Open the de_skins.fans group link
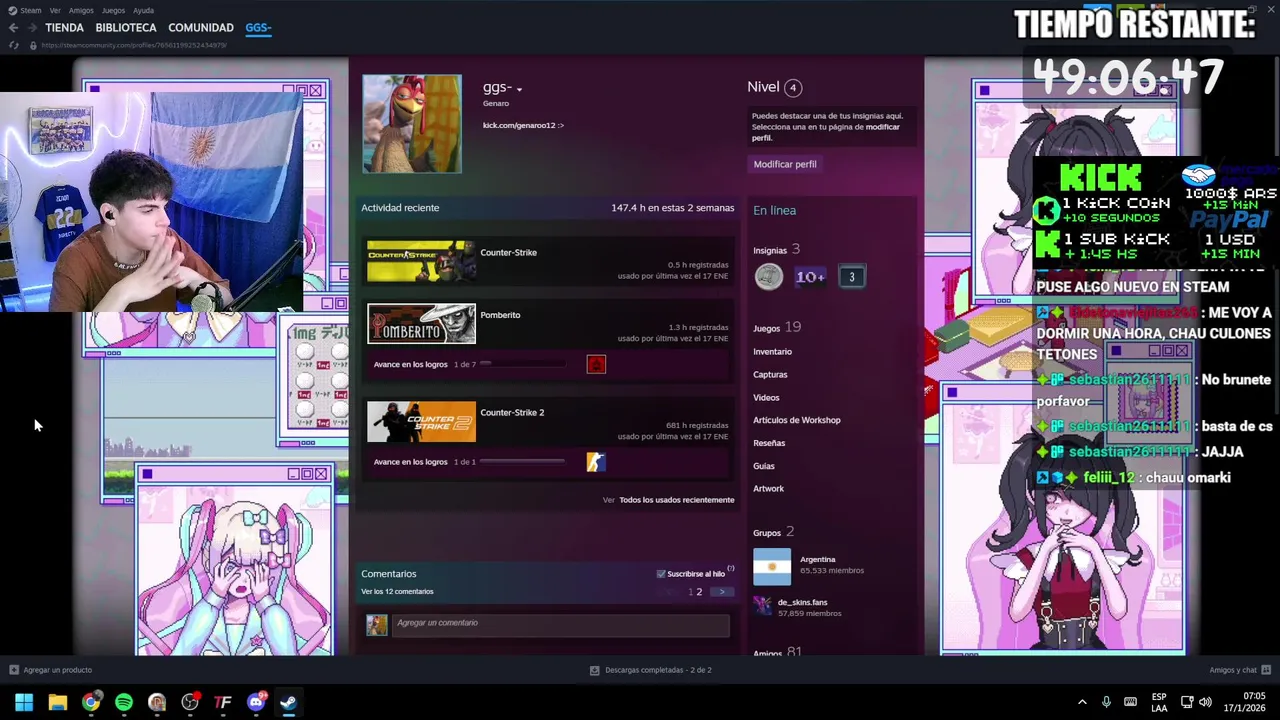 click(x=802, y=603)
